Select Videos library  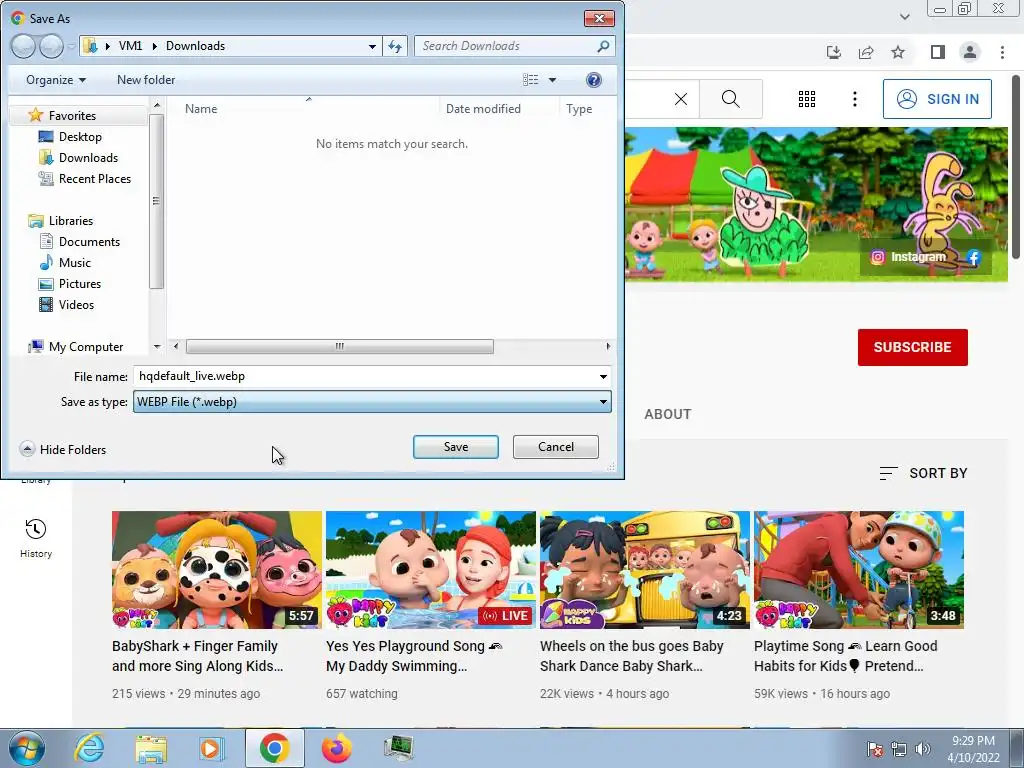[x=76, y=304]
